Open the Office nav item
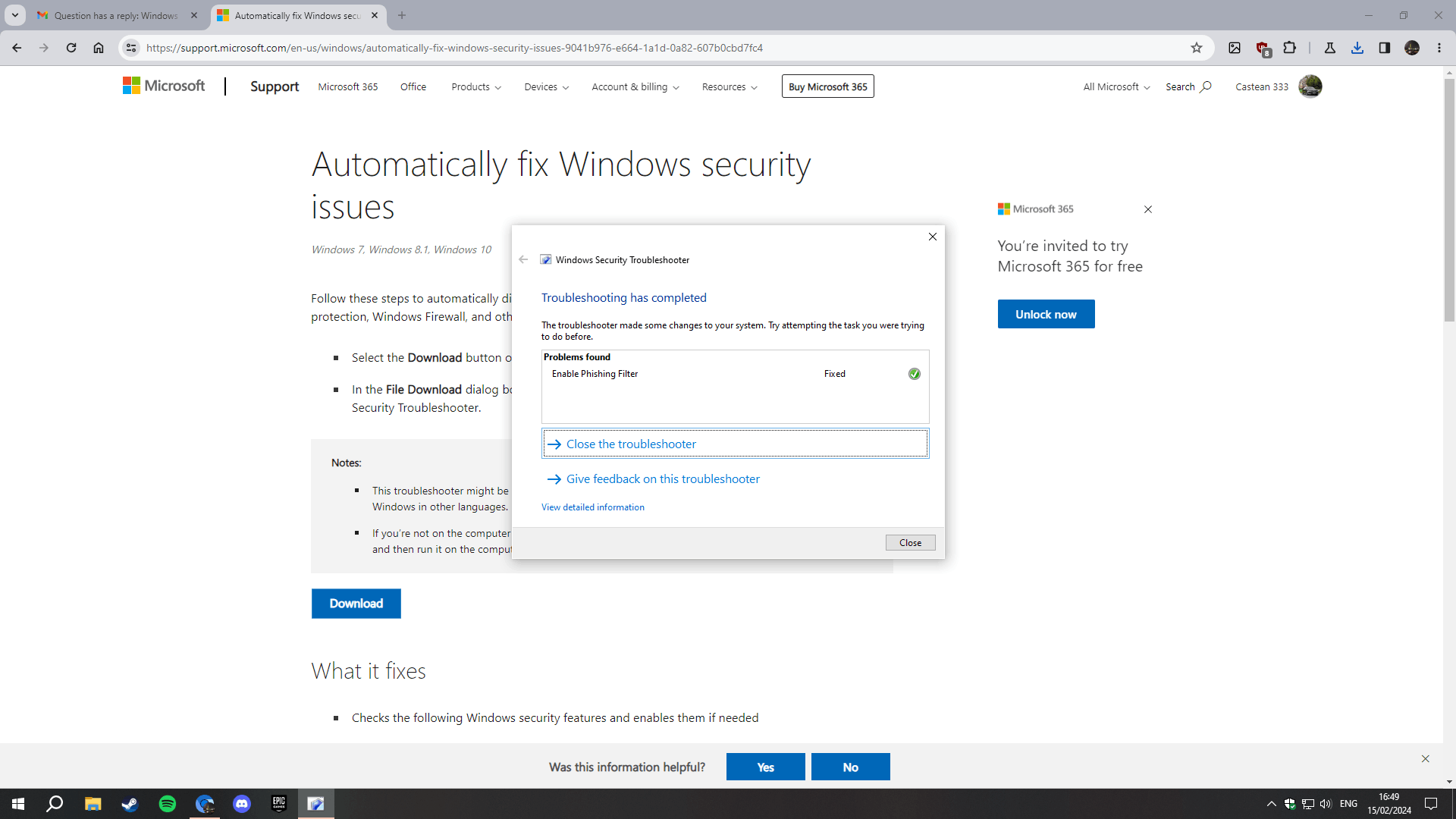Image resolution: width=1456 pixels, height=819 pixels. [413, 86]
